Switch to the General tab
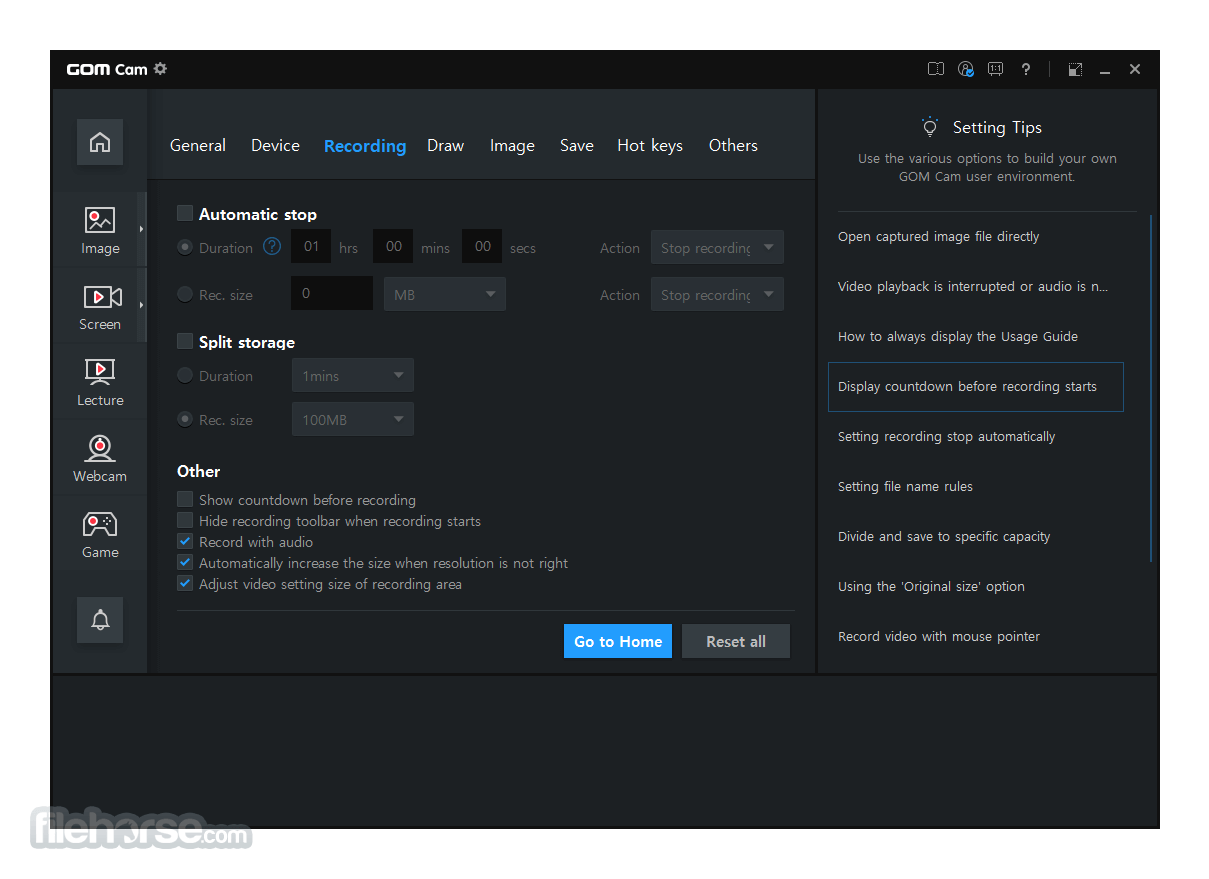Viewport: 1209px width, 879px height. point(198,145)
